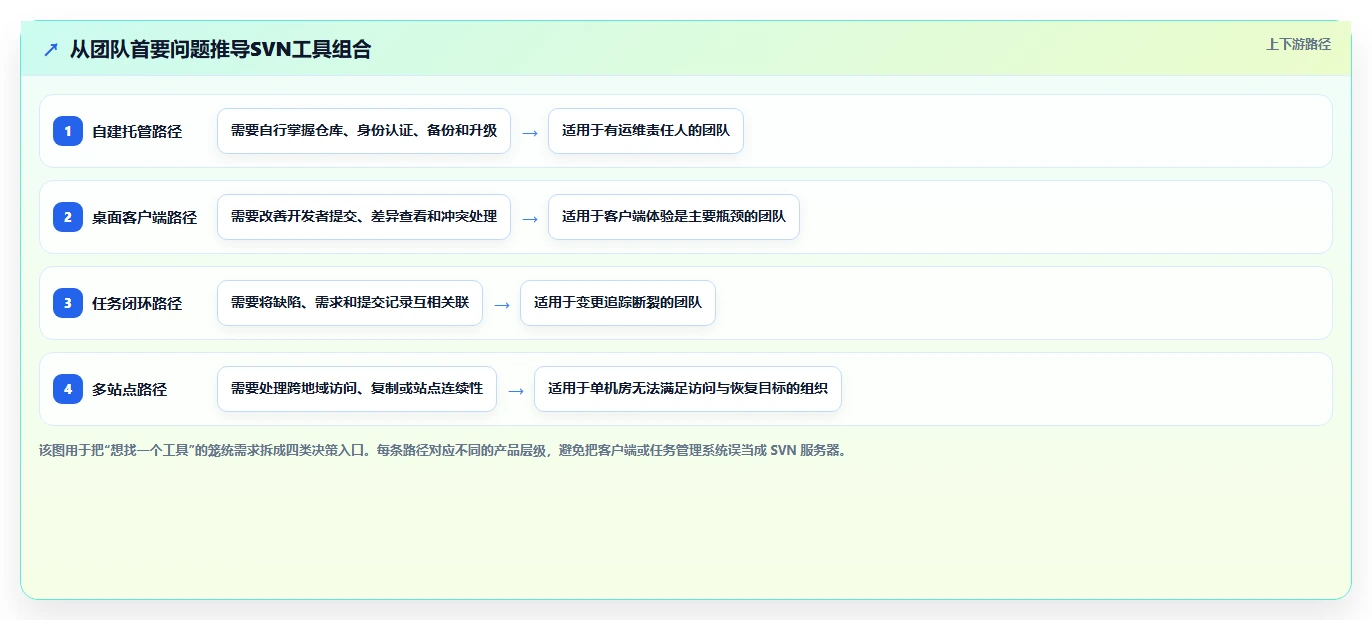Click the number 1 badge for 自建托管路径

point(68,131)
